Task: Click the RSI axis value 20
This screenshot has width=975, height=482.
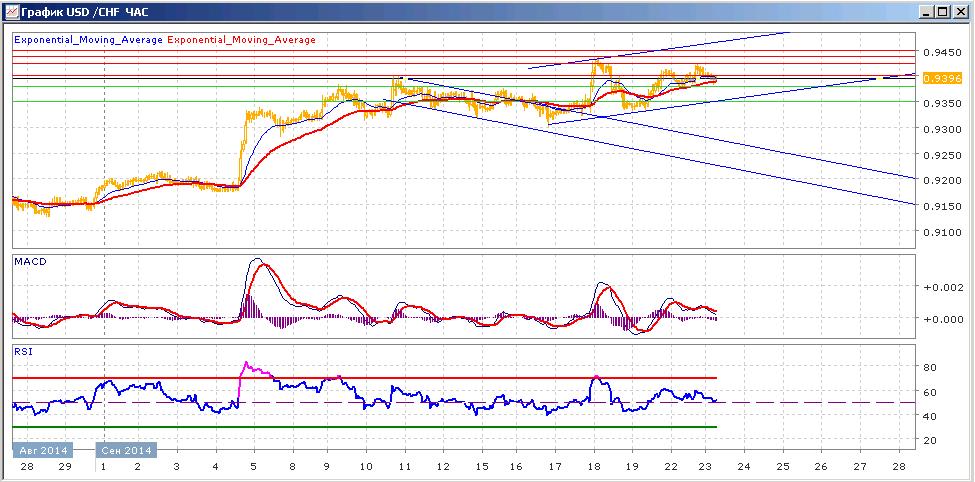Action: click(x=930, y=440)
